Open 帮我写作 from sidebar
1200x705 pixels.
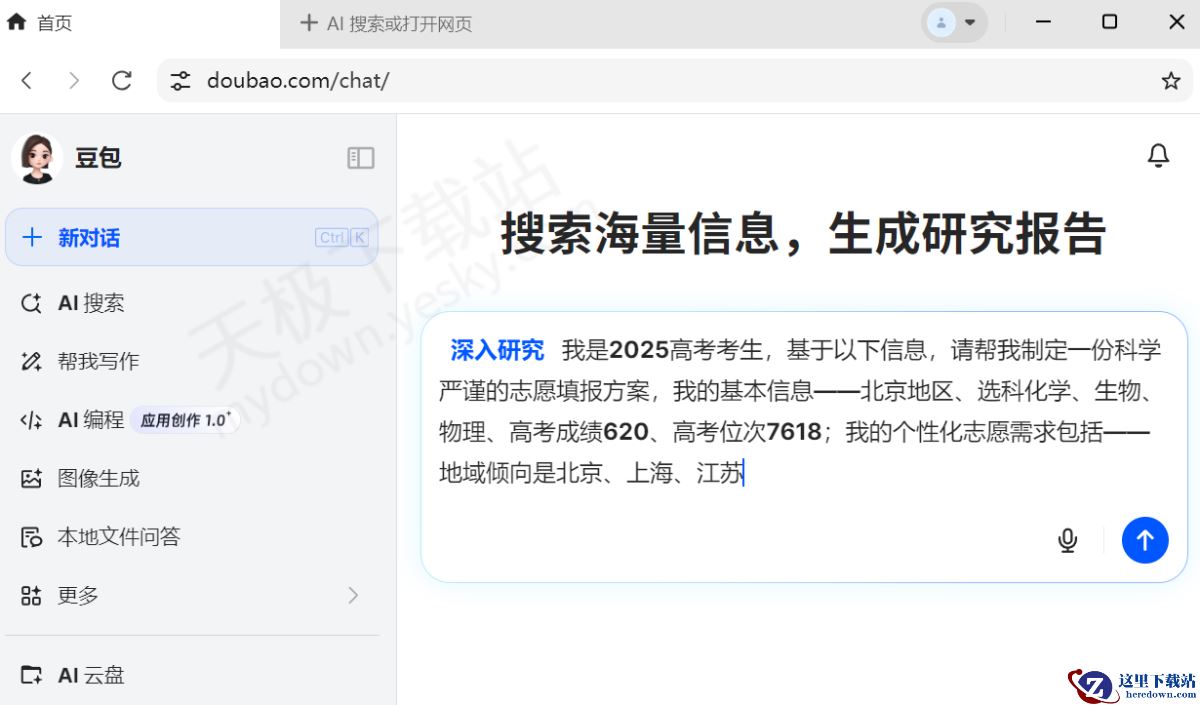(x=191, y=361)
